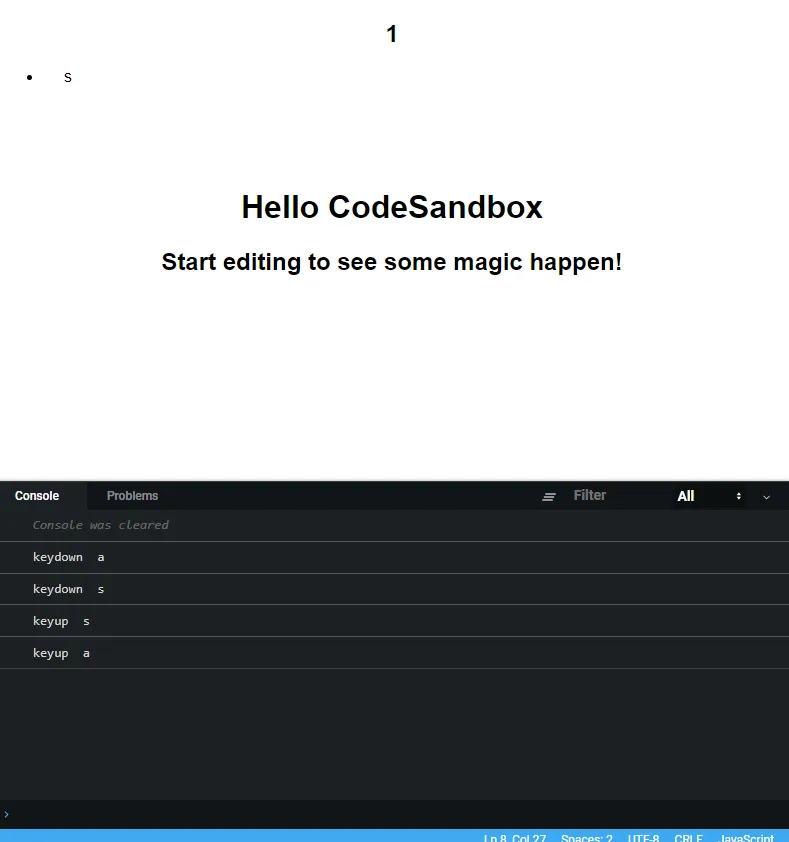
Task: Select the 'keydown a' console log entry
Action: tap(394, 557)
